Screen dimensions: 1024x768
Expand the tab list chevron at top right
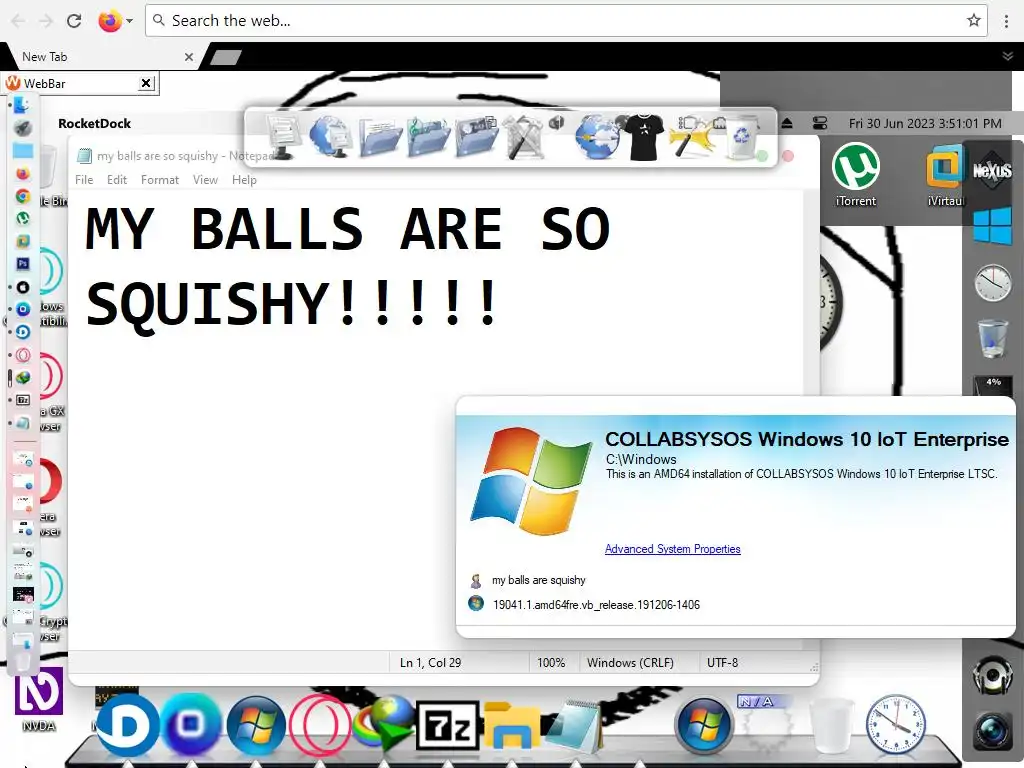[1008, 57]
